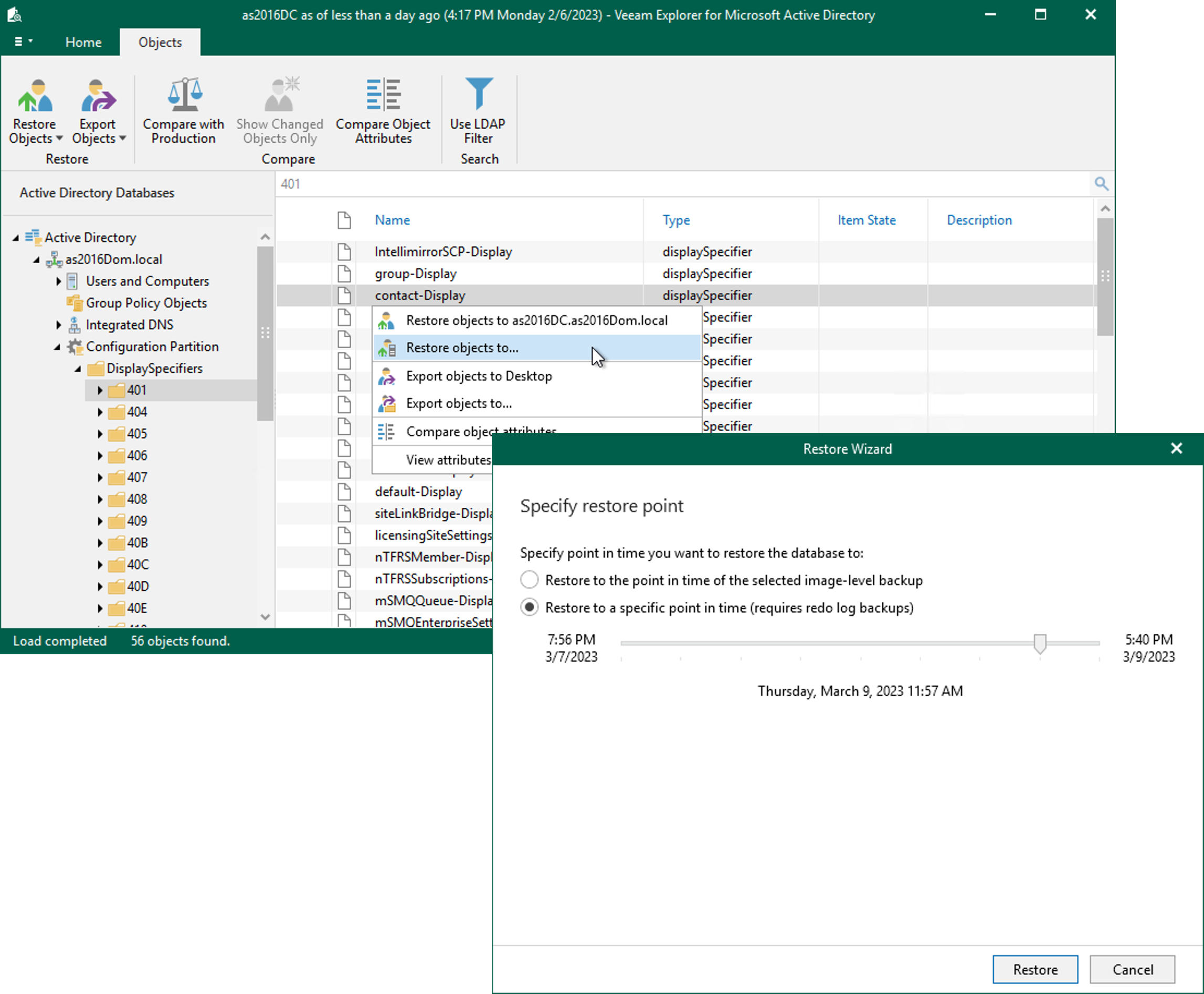Click file icon of IntellimirrorSCP-Display row
Image resolution: width=1204 pixels, height=994 pixels.
(344, 252)
